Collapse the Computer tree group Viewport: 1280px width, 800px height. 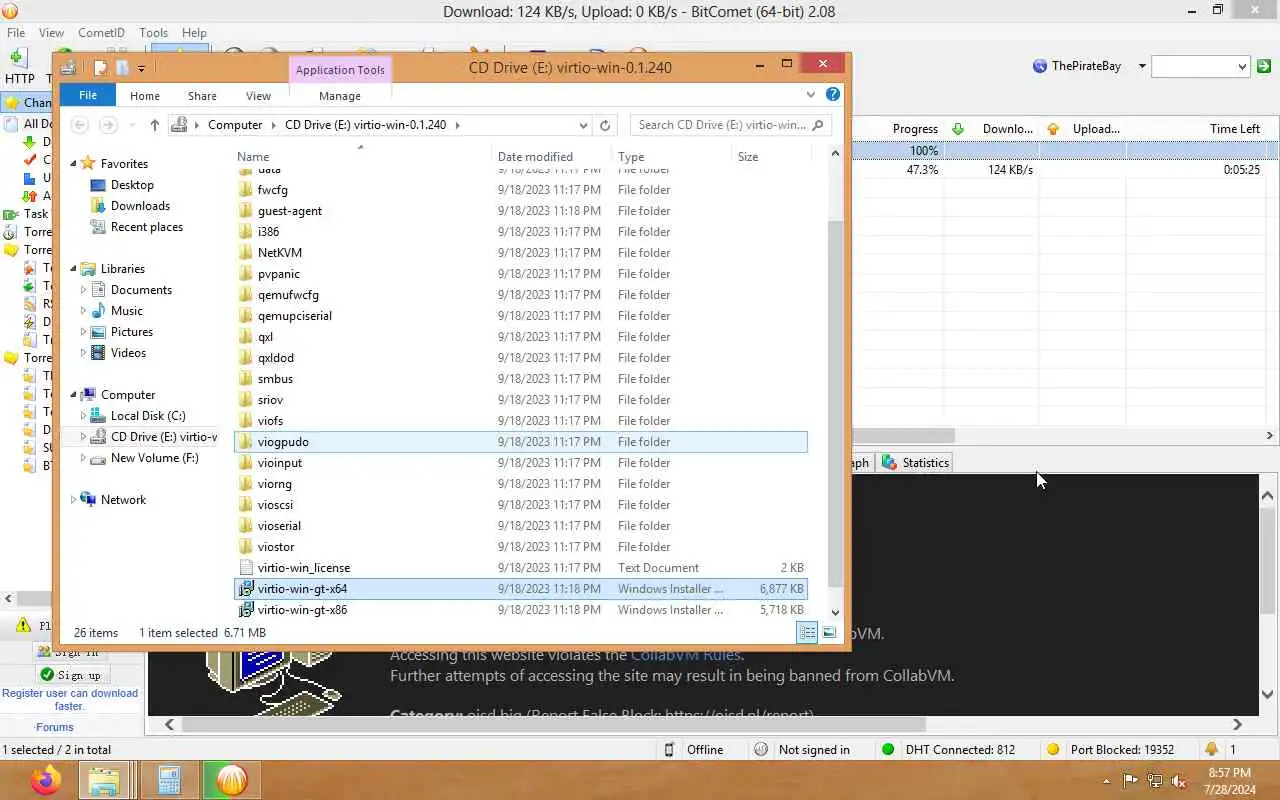[x=73, y=395]
